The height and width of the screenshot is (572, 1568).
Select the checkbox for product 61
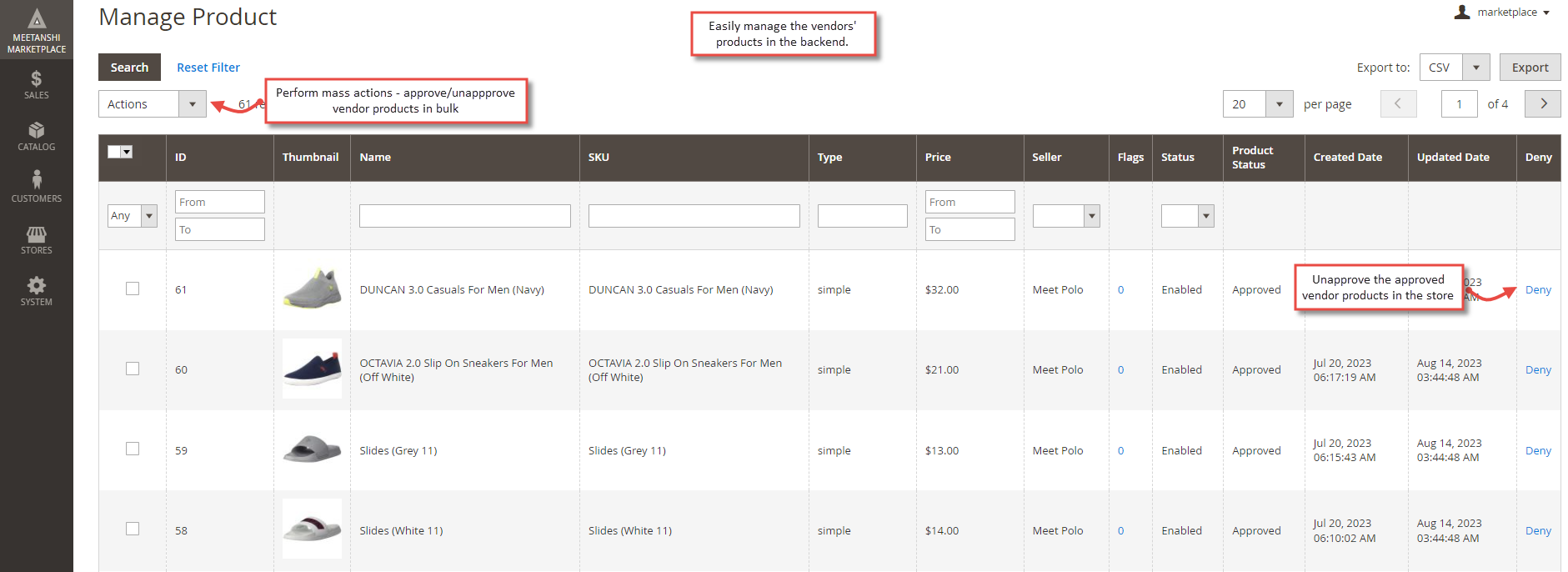tap(133, 289)
